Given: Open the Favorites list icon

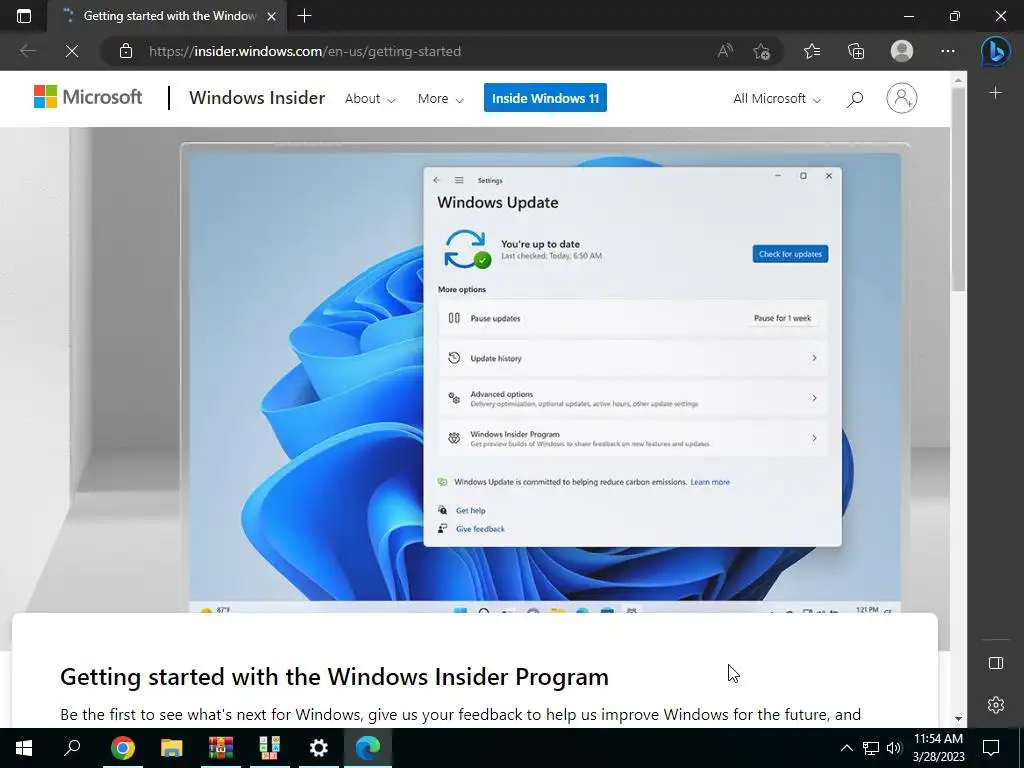Looking at the screenshot, I should click(x=812, y=51).
